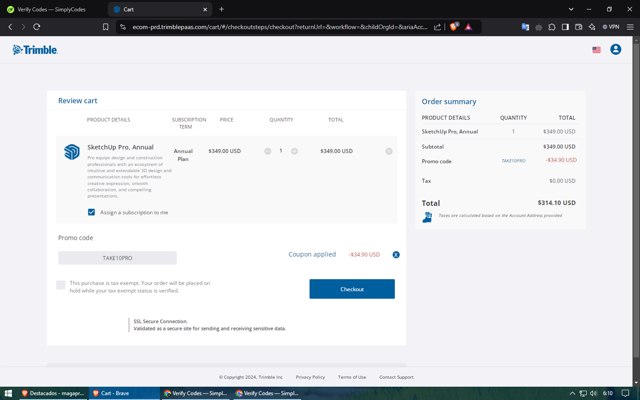Increase SketchUp Pro quantity by one
Viewport: 640px width, 400px height.
click(x=294, y=151)
